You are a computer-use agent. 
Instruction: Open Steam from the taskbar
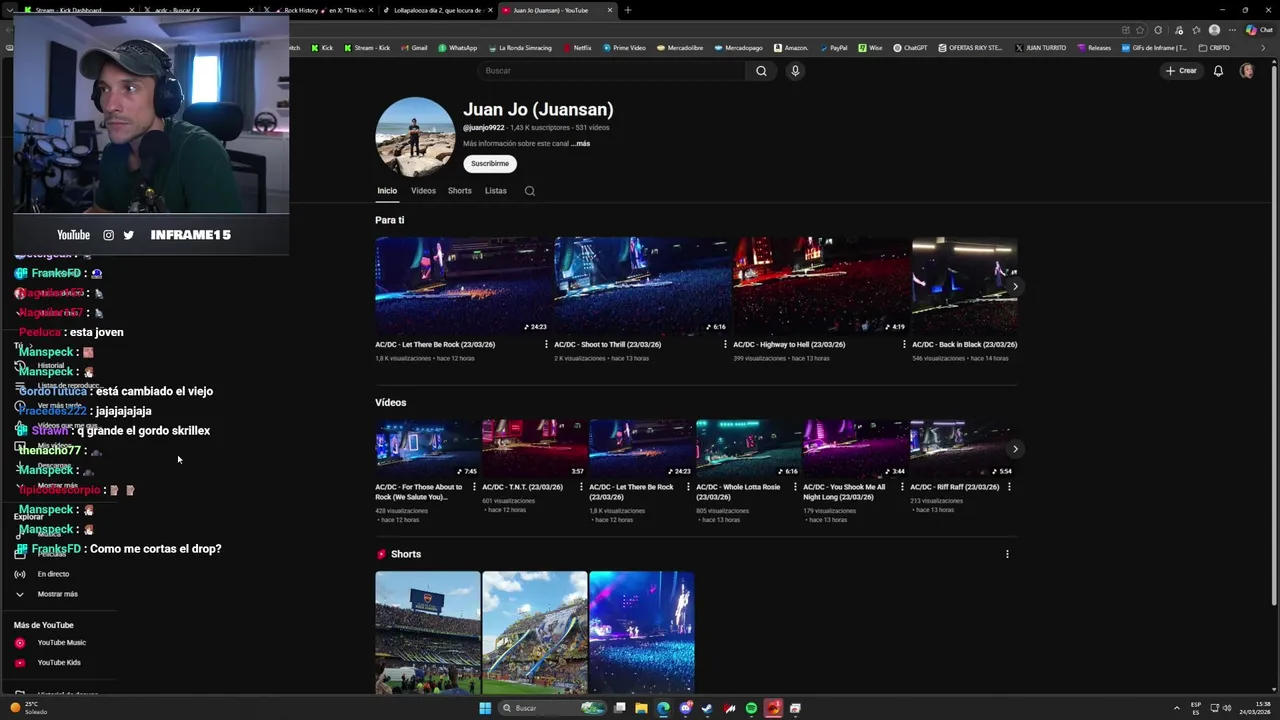[707, 708]
